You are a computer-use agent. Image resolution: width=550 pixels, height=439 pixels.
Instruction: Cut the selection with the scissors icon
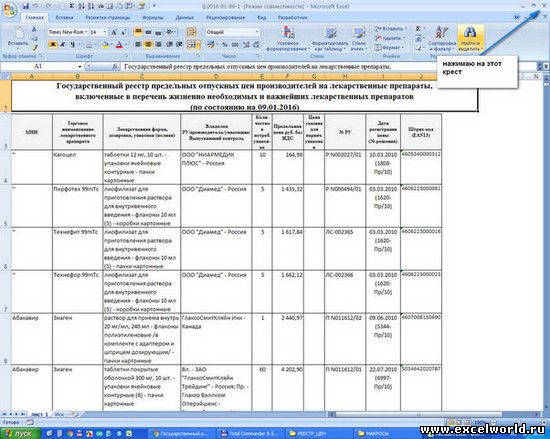[34, 29]
